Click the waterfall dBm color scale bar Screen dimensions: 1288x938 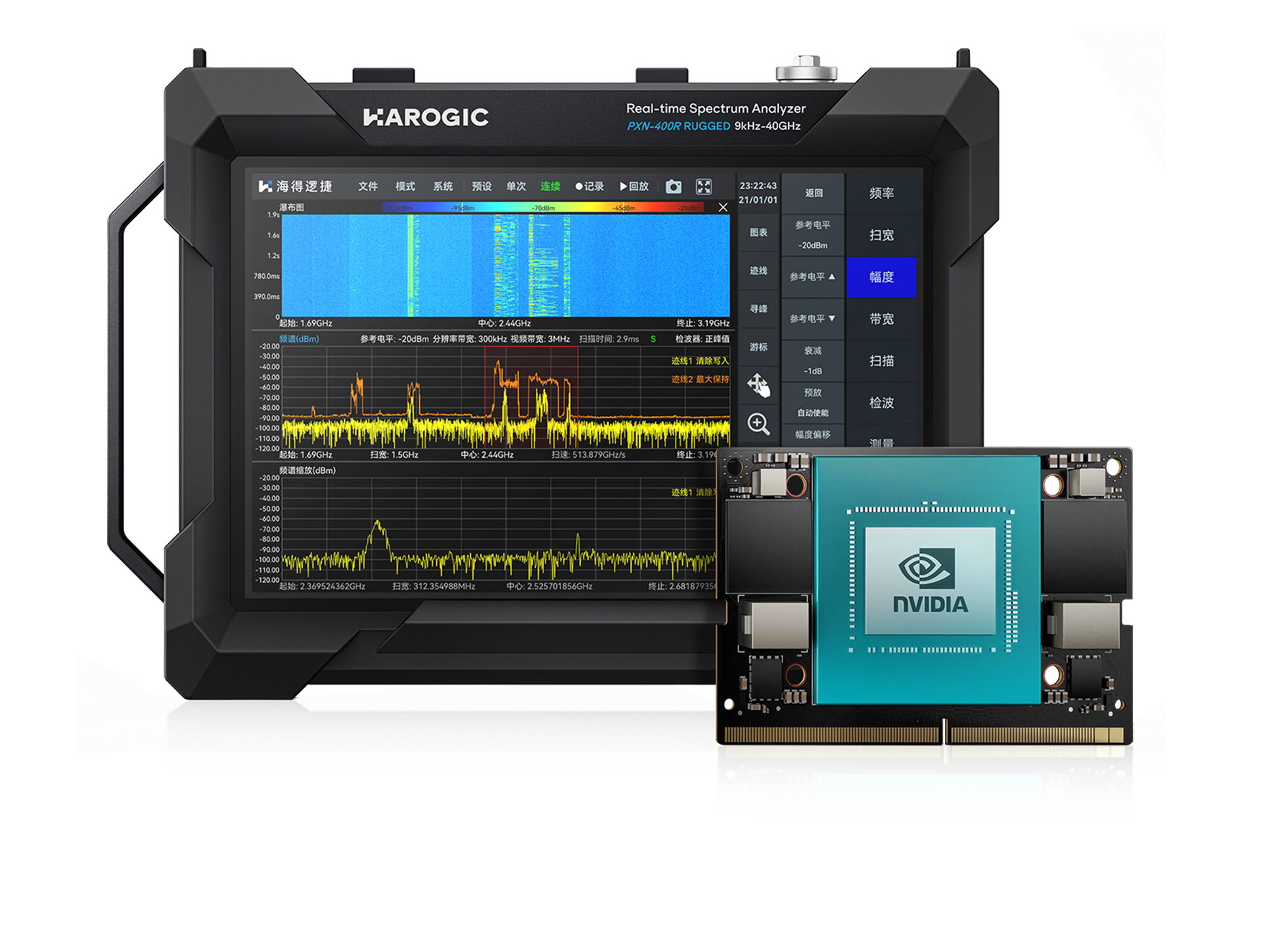point(543,208)
